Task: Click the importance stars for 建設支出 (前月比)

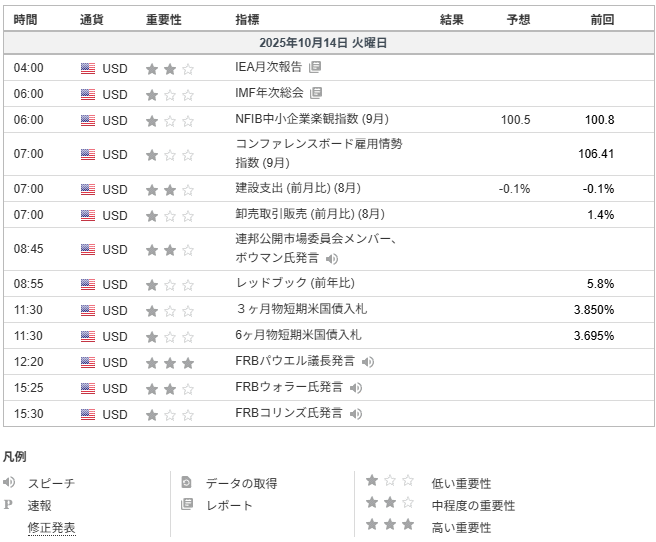Action: (169, 189)
